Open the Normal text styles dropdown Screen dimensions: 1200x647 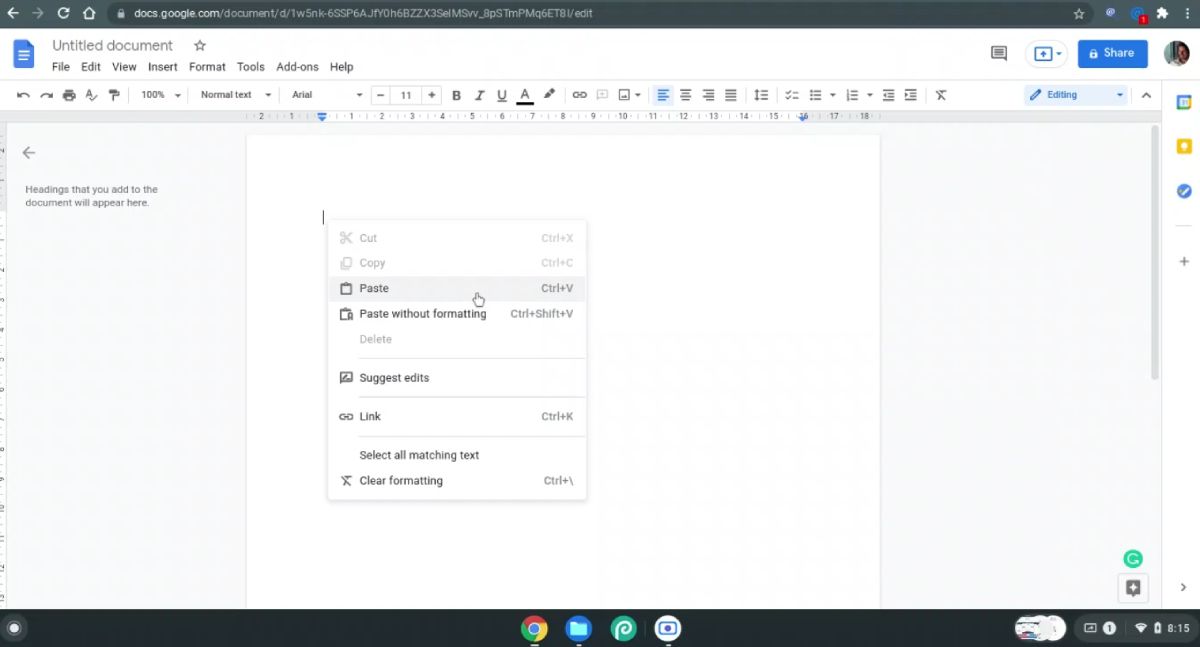click(x=232, y=94)
